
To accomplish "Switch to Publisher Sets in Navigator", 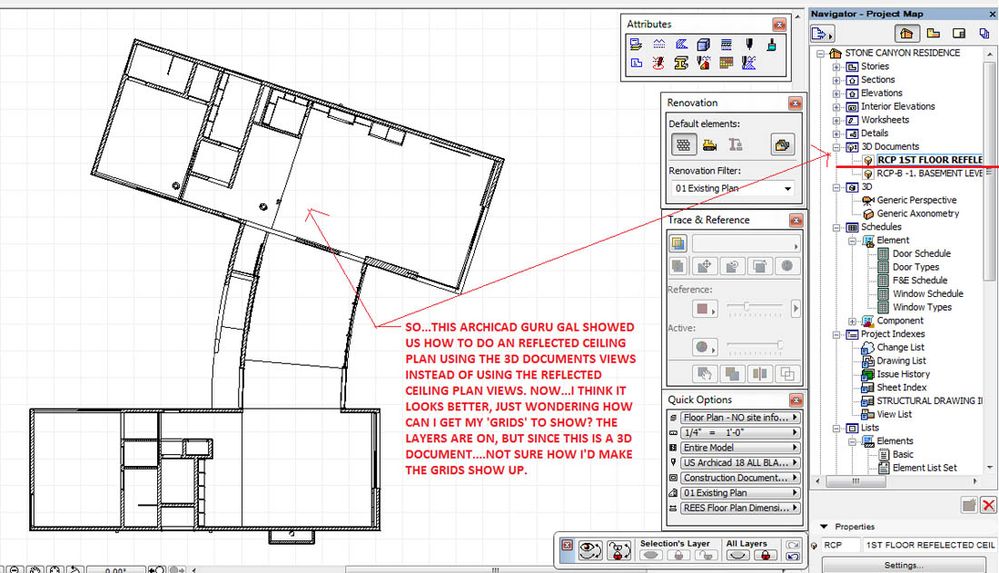I will pyautogui.click(x=984, y=33).
